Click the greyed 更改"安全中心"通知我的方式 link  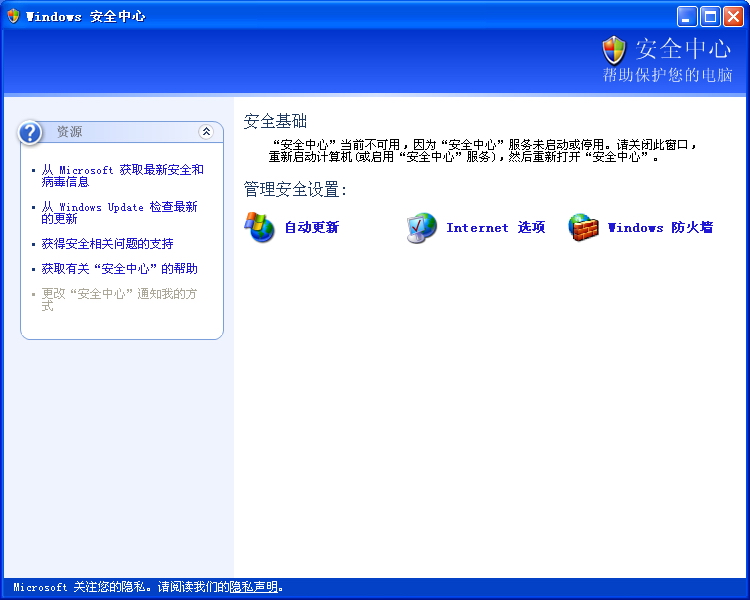[119, 300]
